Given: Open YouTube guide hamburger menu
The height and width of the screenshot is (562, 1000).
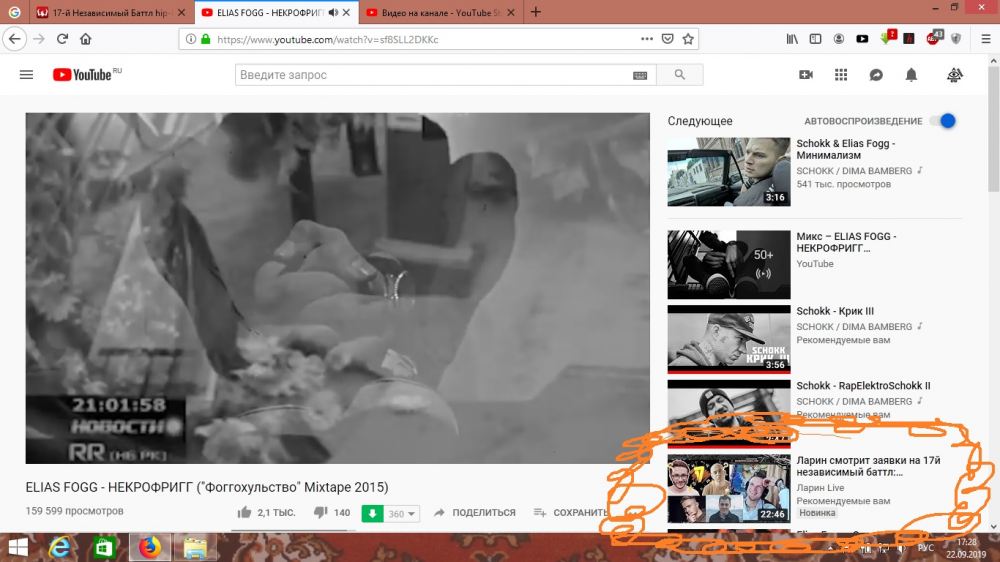Looking at the screenshot, I should [26, 75].
